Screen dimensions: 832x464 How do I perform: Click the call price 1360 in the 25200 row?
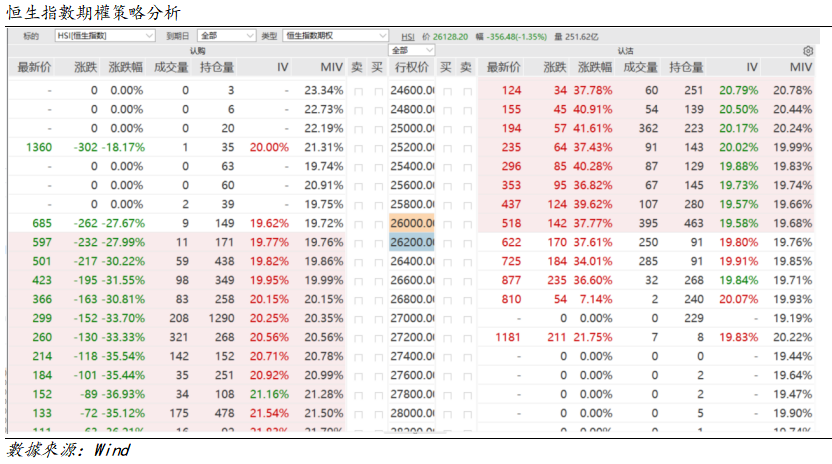click(x=39, y=147)
